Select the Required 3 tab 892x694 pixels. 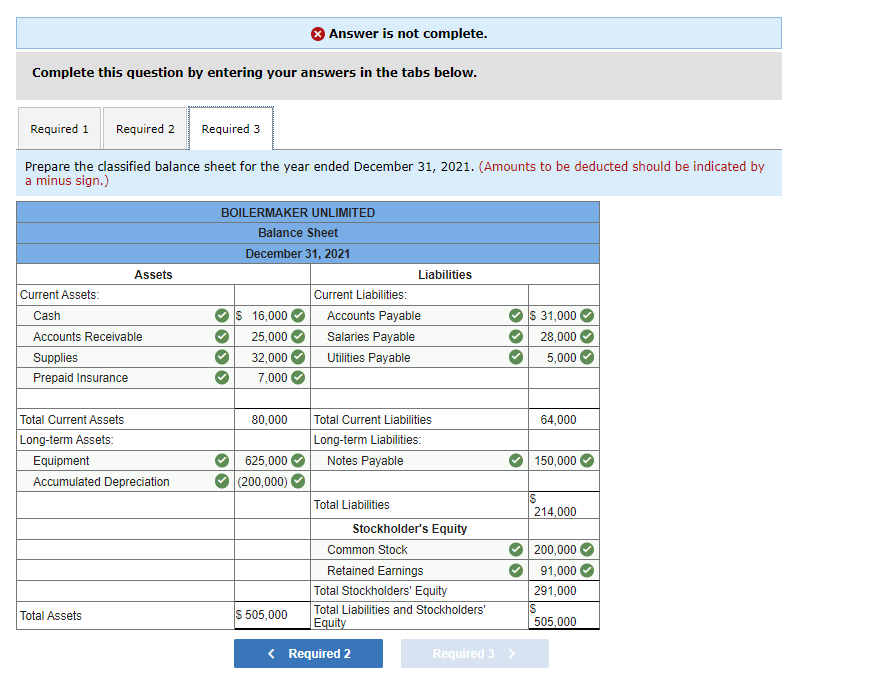[231, 129]
